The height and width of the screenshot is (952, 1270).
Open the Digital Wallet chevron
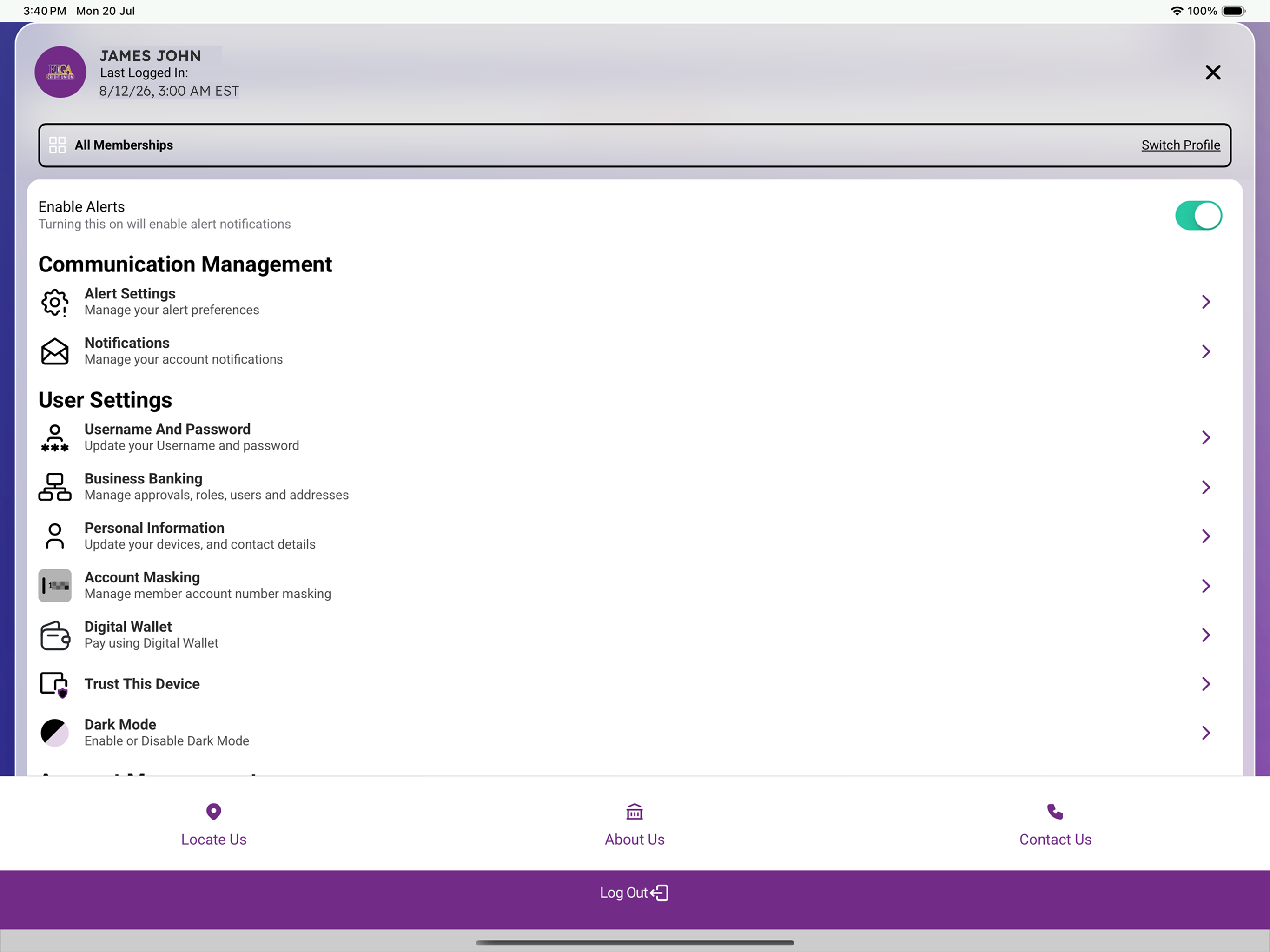click(1206, 635)
